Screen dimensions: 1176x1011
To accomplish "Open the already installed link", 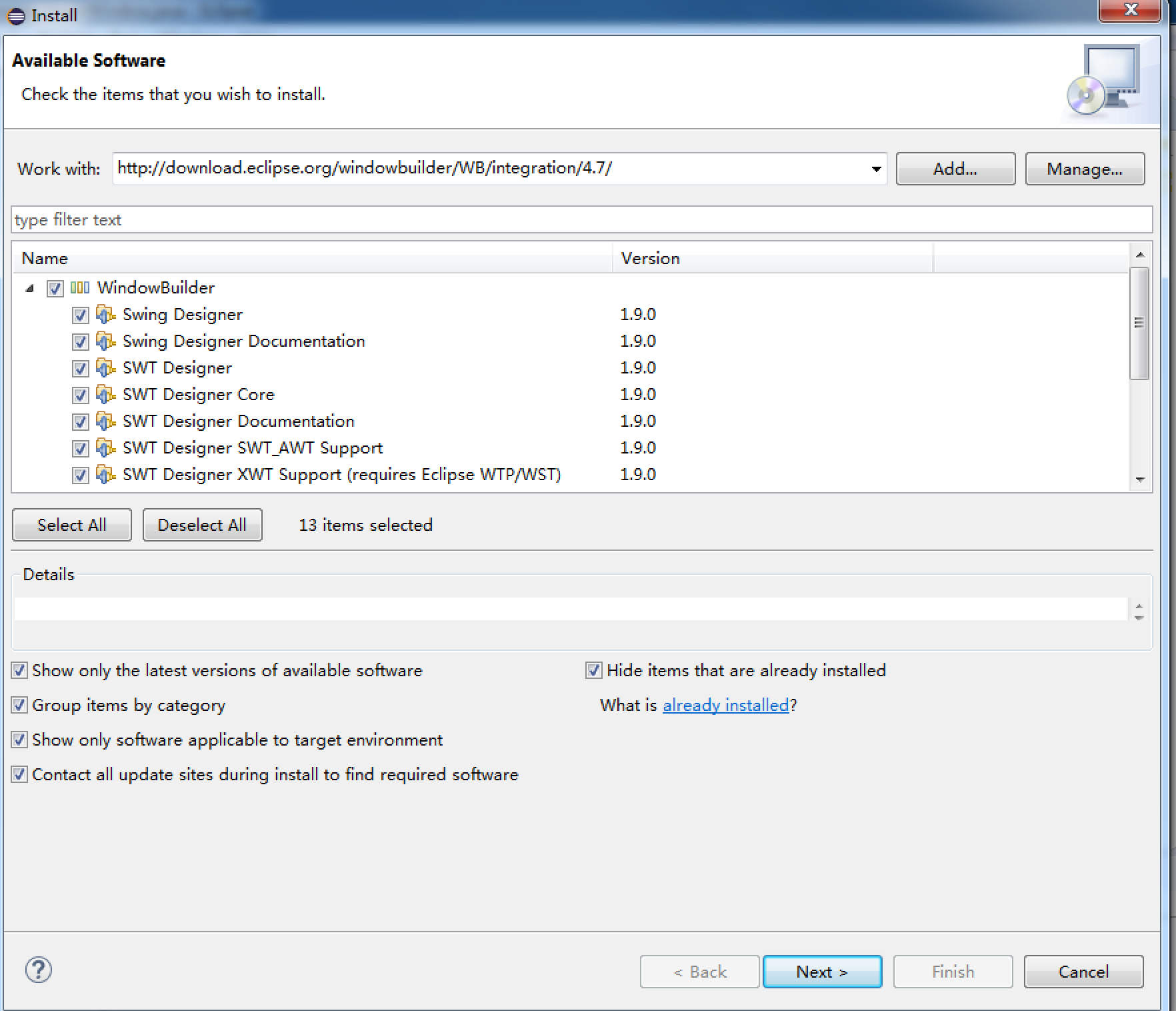I will tap(725, 705).
